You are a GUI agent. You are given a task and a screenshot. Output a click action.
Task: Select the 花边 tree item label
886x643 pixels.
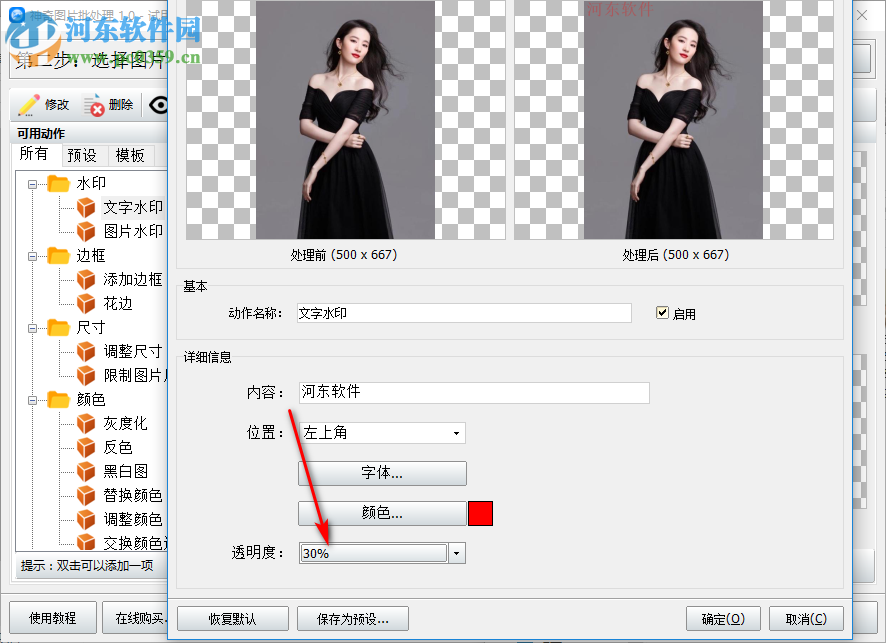(118, 303)
